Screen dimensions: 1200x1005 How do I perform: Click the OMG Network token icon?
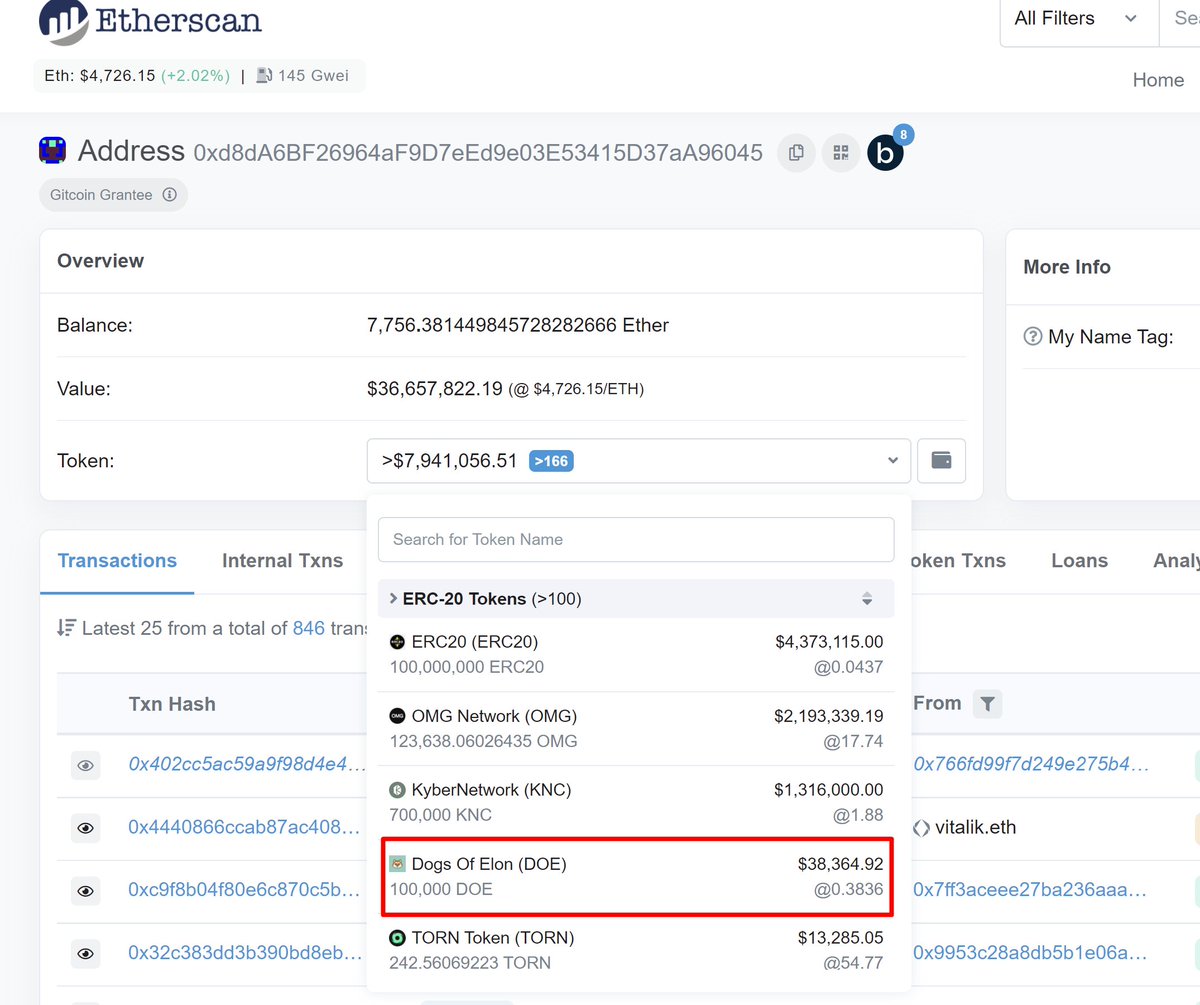coord(397,716)
